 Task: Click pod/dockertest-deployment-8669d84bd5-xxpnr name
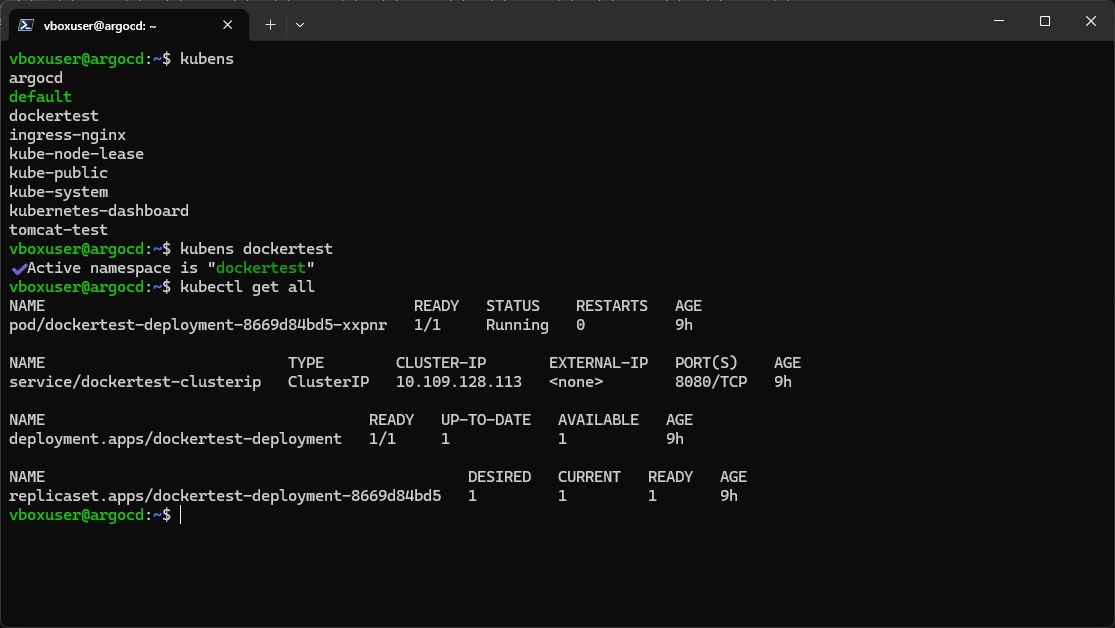tap(198, 325)
